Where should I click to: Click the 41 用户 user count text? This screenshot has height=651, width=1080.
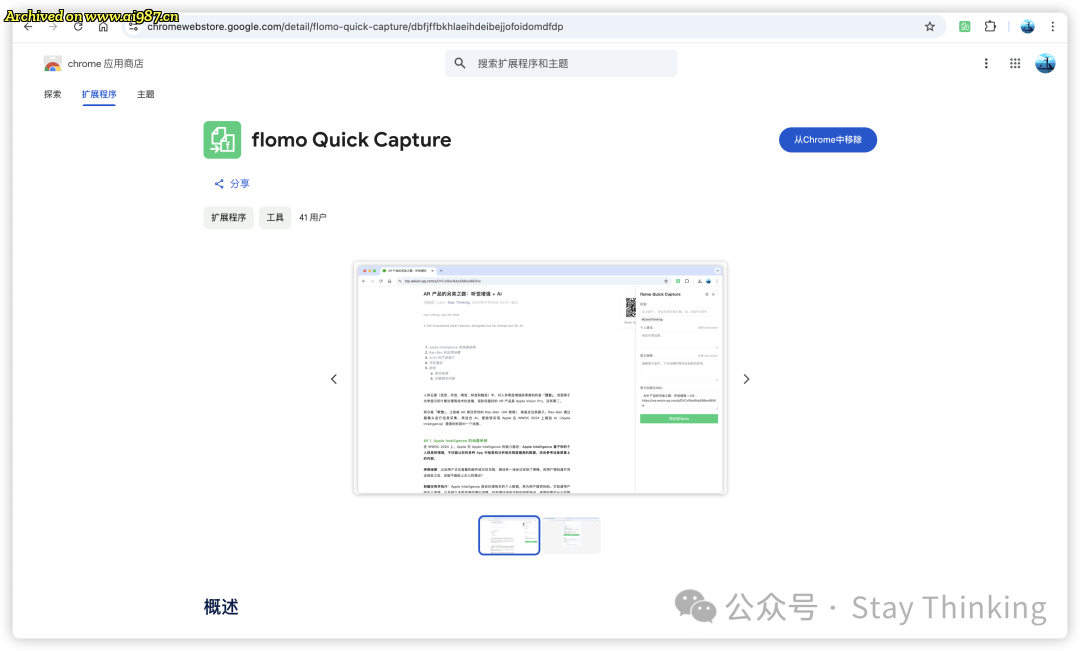(x=313, y=218)
